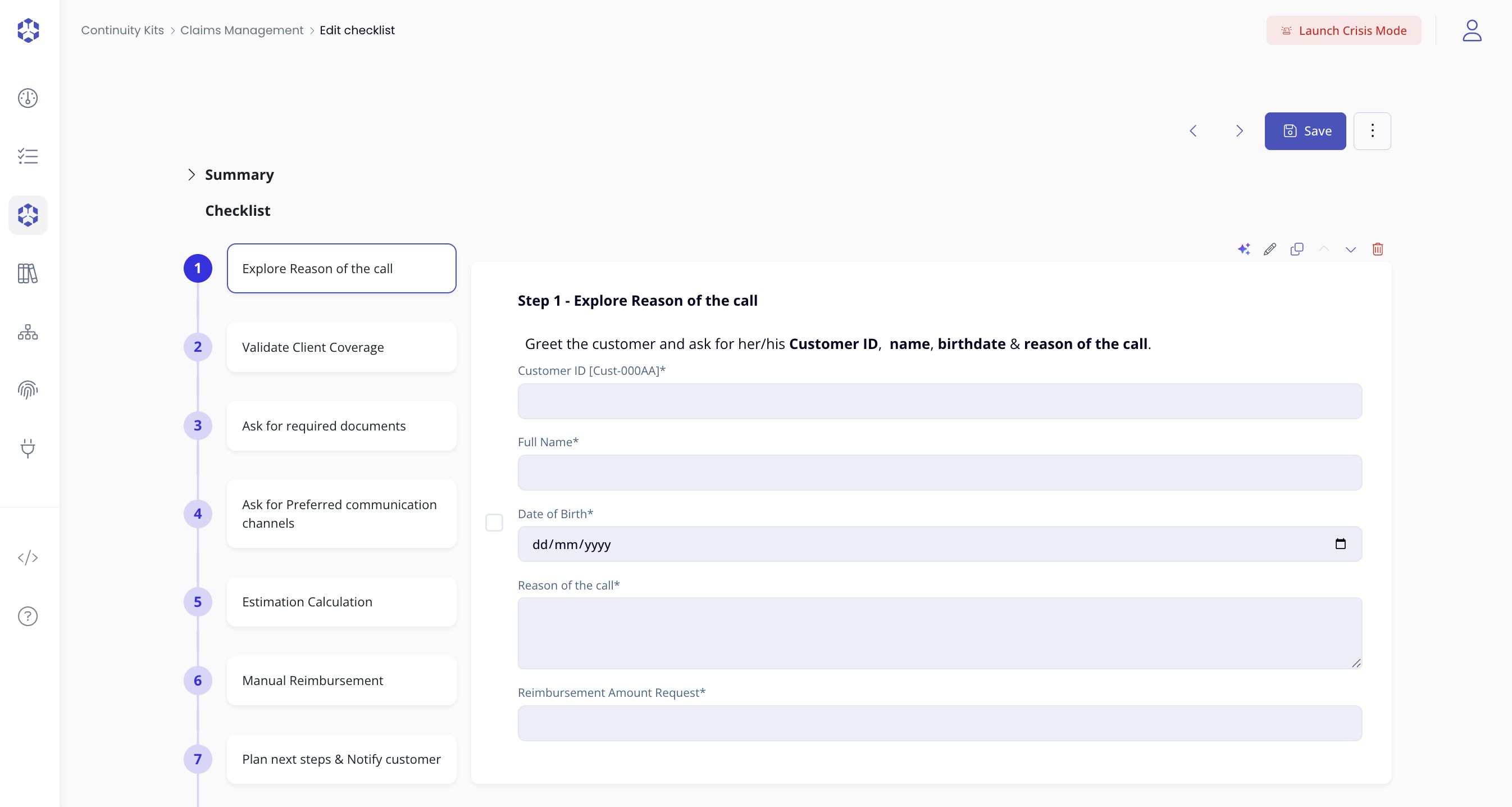This screenshot has height=807, width=1512.
Task: Select step 2 Validate Client Coverage
Action: (x=341, y=347)
